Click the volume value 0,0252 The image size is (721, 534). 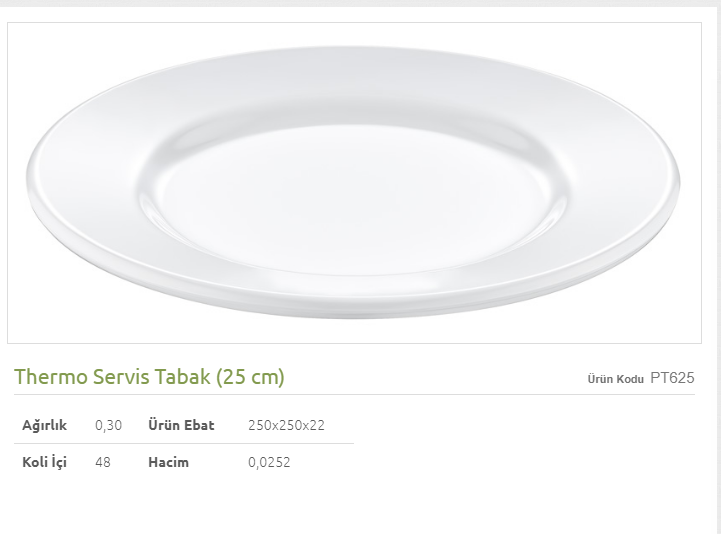pyautogui.click(x=269, y=462)
